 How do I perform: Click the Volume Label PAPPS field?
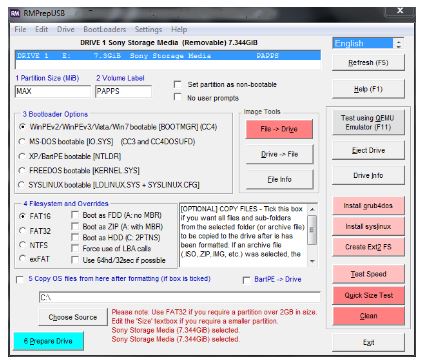123,91
